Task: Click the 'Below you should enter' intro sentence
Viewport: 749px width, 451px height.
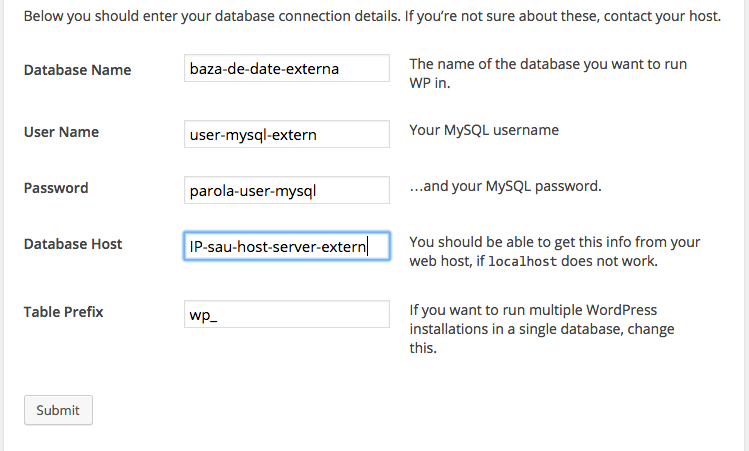Action: click(x=212, y=16)
